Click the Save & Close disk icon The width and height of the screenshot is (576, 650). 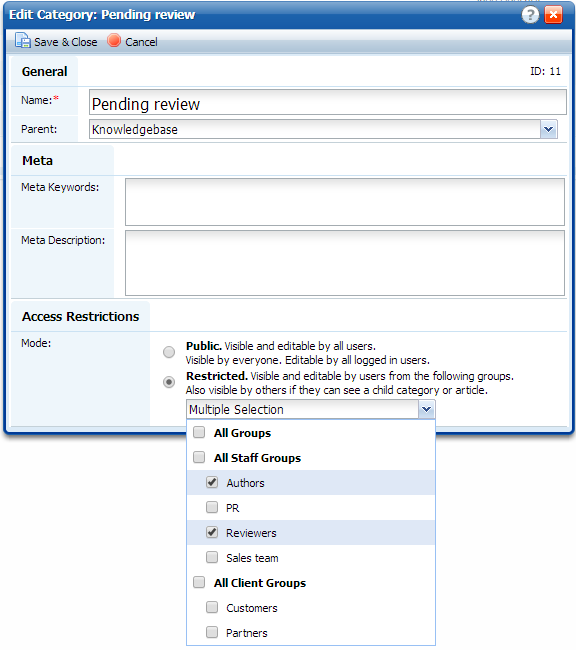pos(23,41)
